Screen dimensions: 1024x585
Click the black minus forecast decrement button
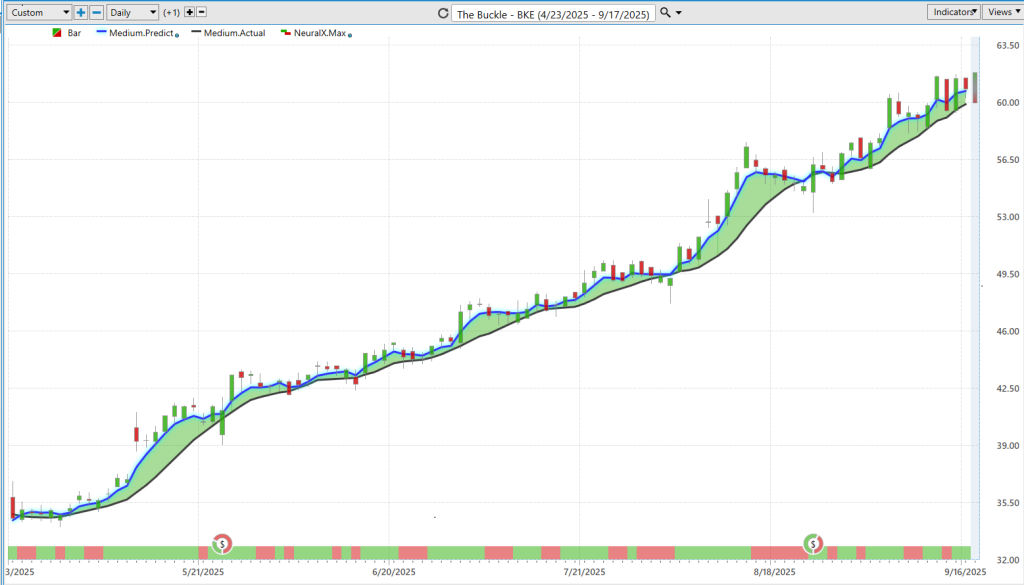coord(202,12)
